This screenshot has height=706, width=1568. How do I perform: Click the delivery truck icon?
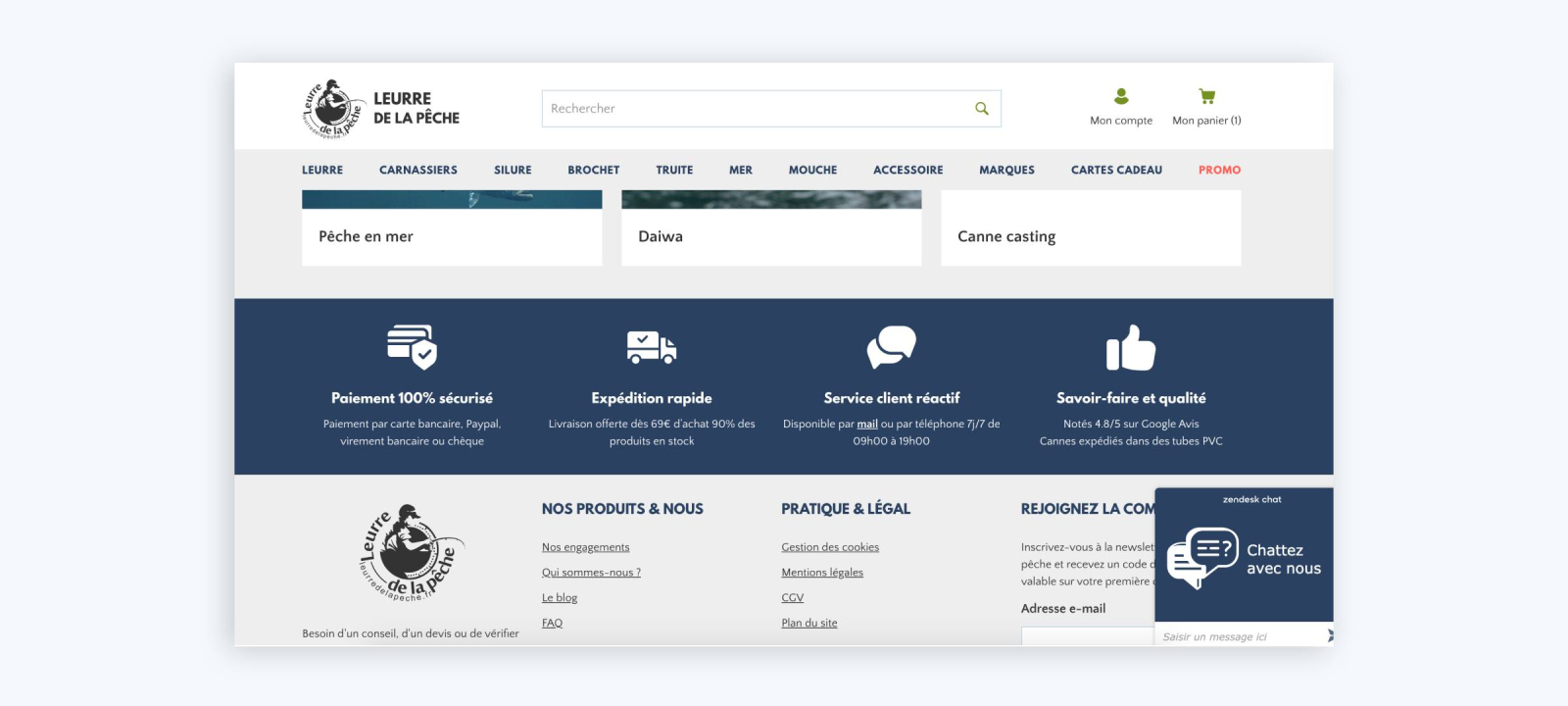coord(652,346)
